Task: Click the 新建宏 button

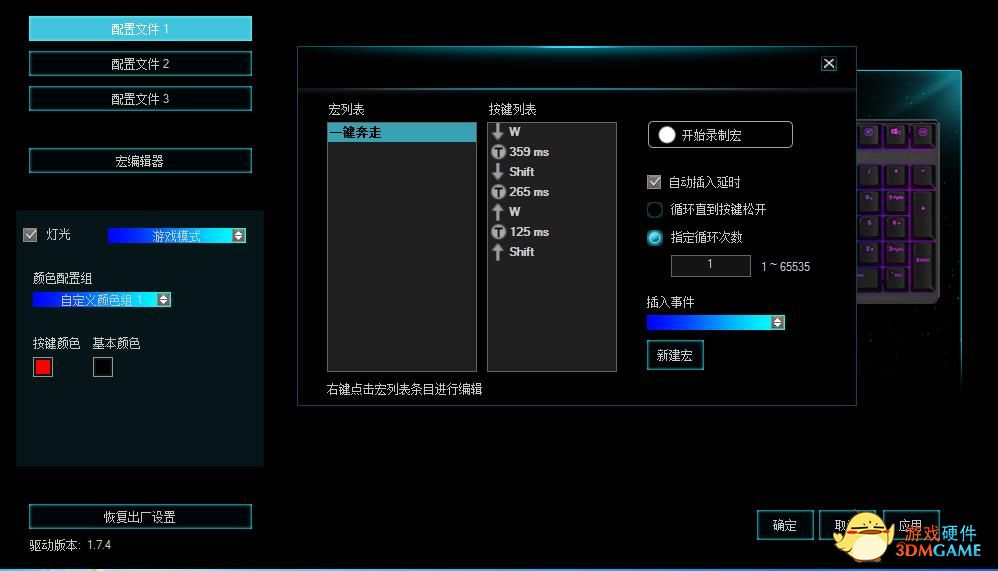Action: pyautogui.click(x=675, y=356)
